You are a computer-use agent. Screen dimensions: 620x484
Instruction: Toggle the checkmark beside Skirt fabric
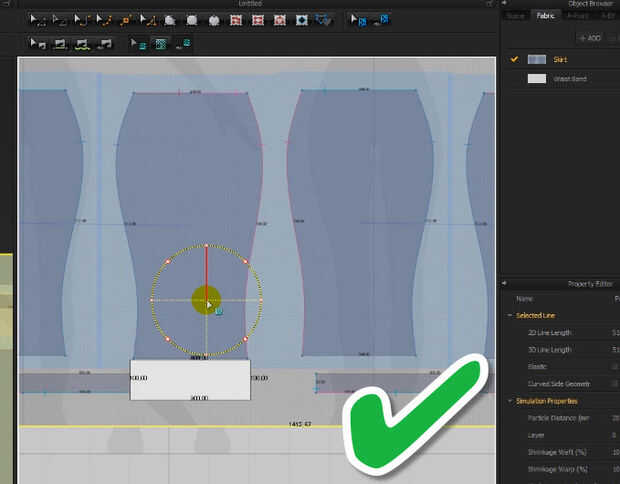click(x=515, y=60)
